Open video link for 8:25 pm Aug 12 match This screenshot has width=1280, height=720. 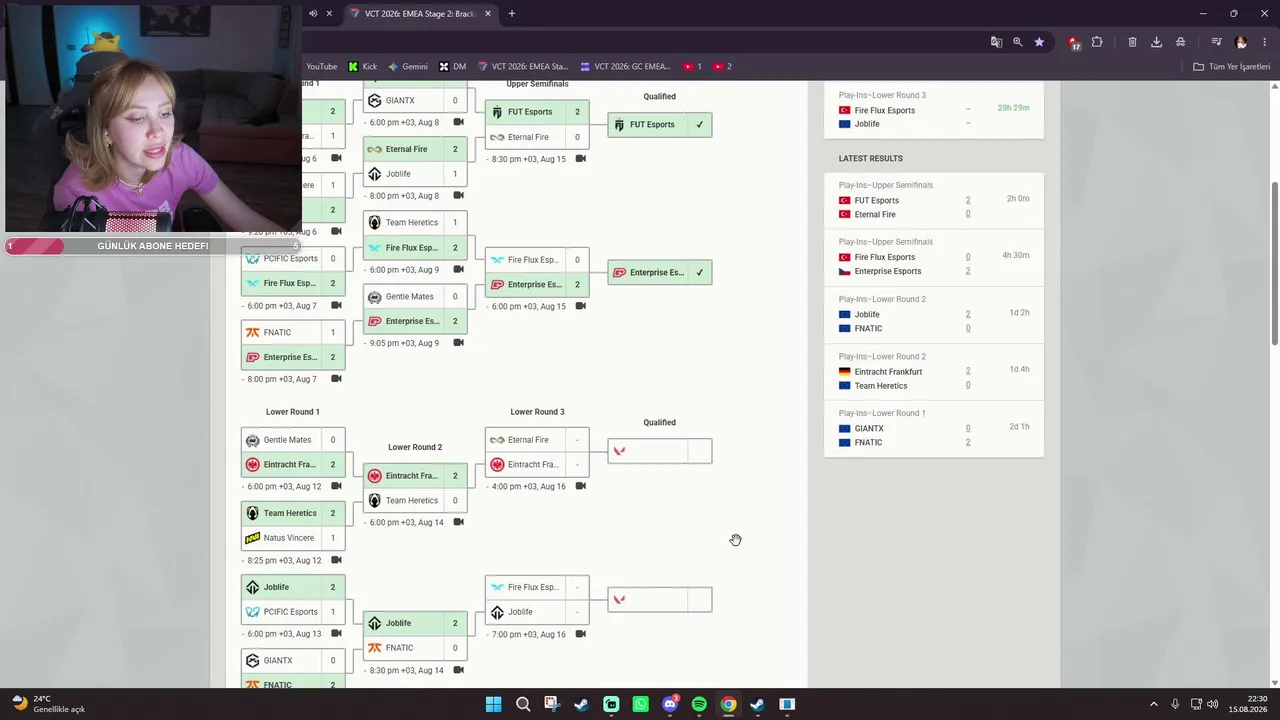(x=337, y=560)
